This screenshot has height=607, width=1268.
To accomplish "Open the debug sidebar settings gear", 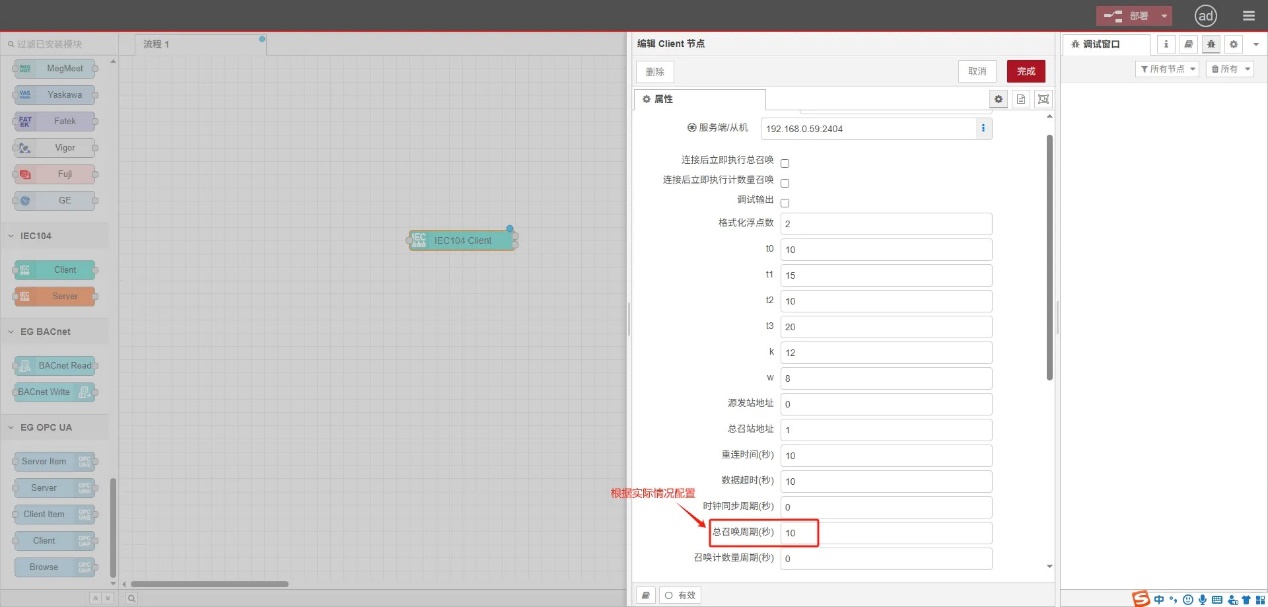I will point(1232,44).
